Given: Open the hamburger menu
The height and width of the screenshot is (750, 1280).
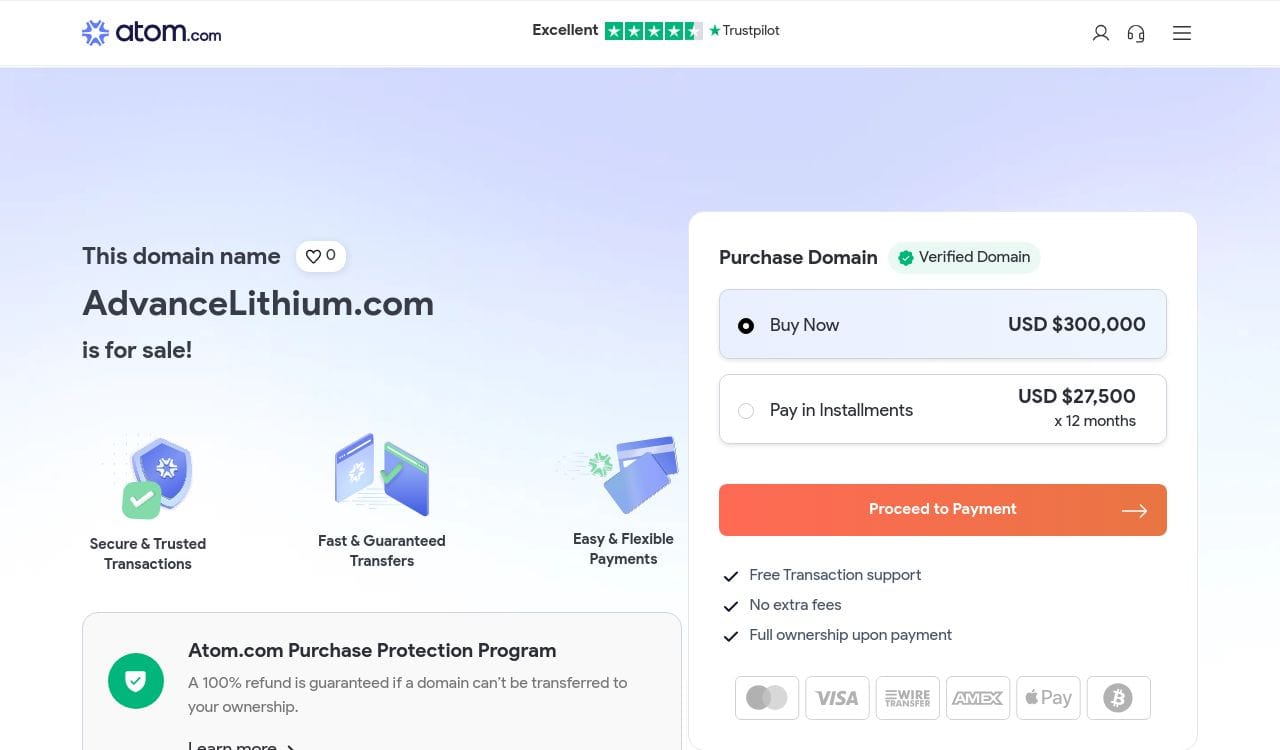Looking at the screenshot, I should (x=1182, y=33).
